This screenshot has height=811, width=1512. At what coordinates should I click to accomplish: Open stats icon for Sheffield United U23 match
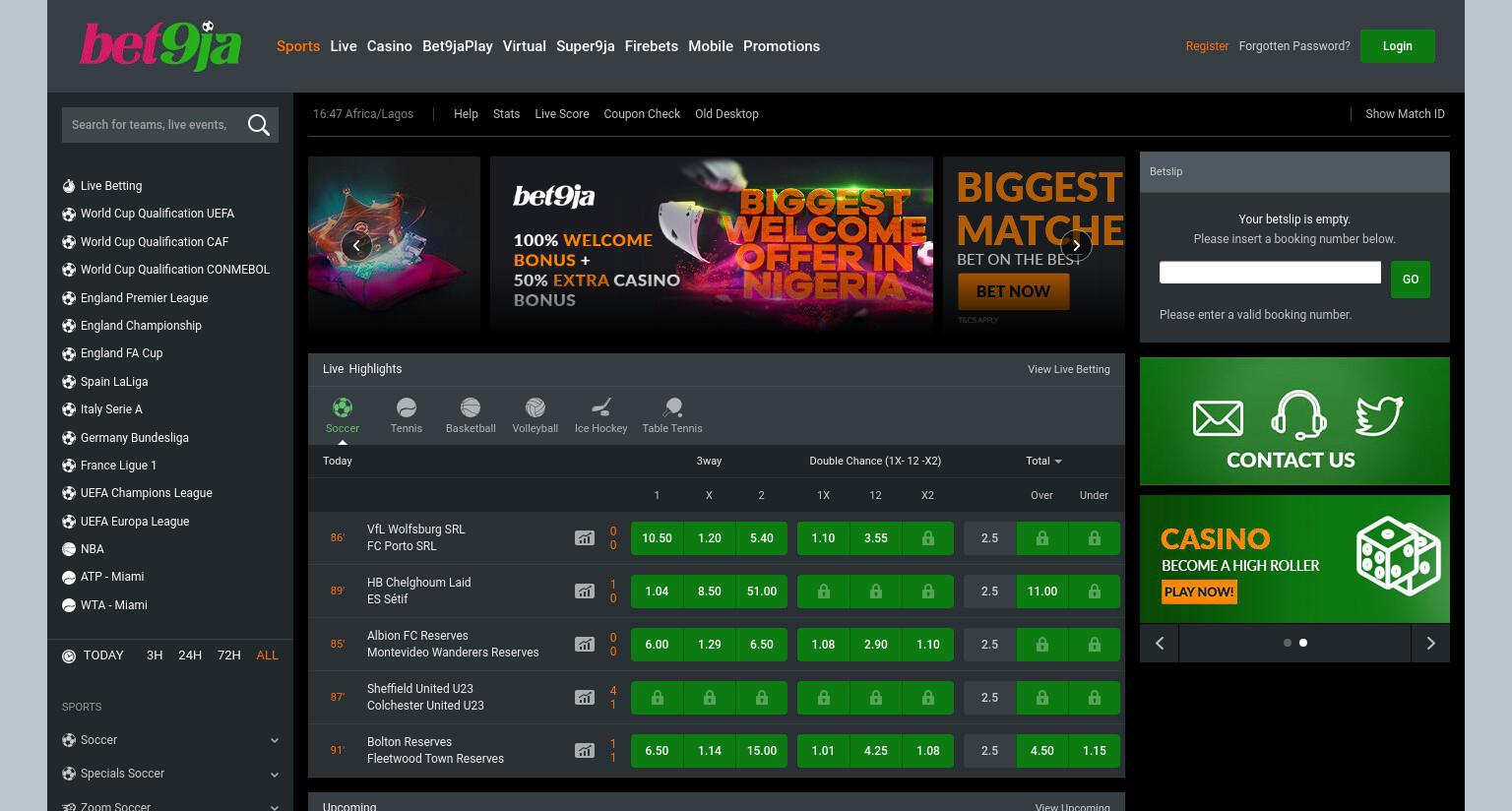tap(585, 697)
